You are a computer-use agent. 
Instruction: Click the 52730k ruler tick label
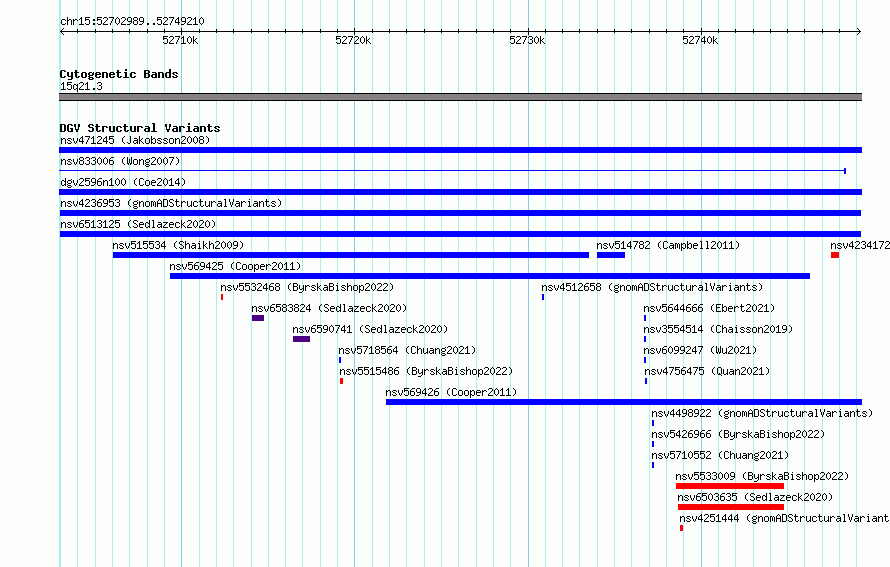(527, 40)
